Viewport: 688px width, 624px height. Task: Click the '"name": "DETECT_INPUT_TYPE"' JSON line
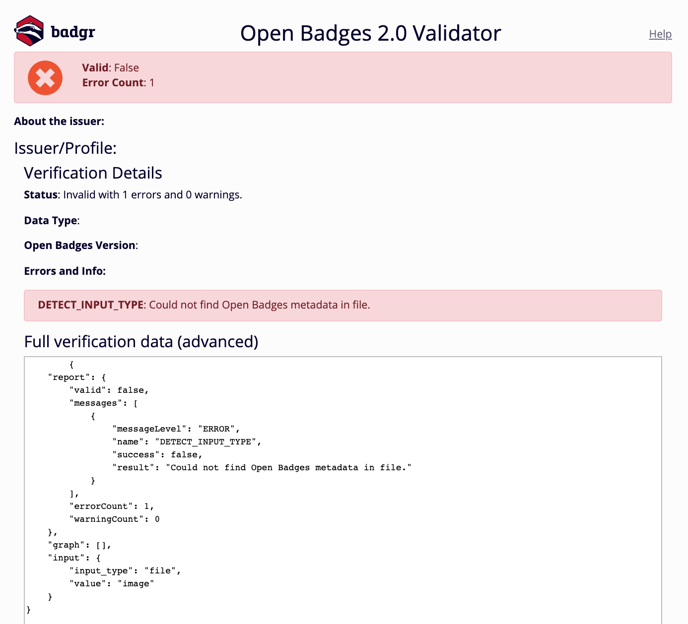tap(186, 442)
